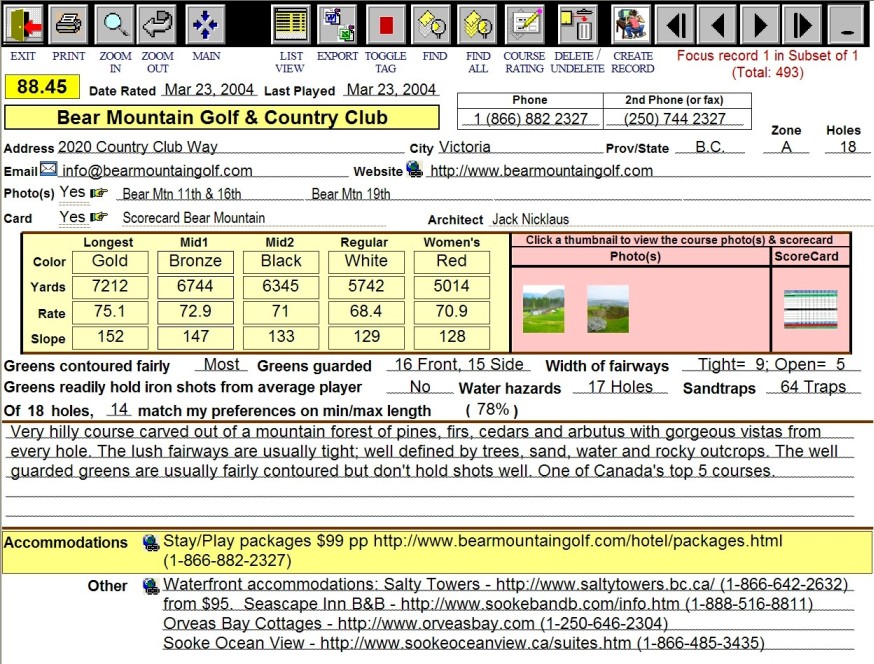The image size is (874, 664).
Task: Click the Orveas Bay Cottages line
Action: [415, 623]
